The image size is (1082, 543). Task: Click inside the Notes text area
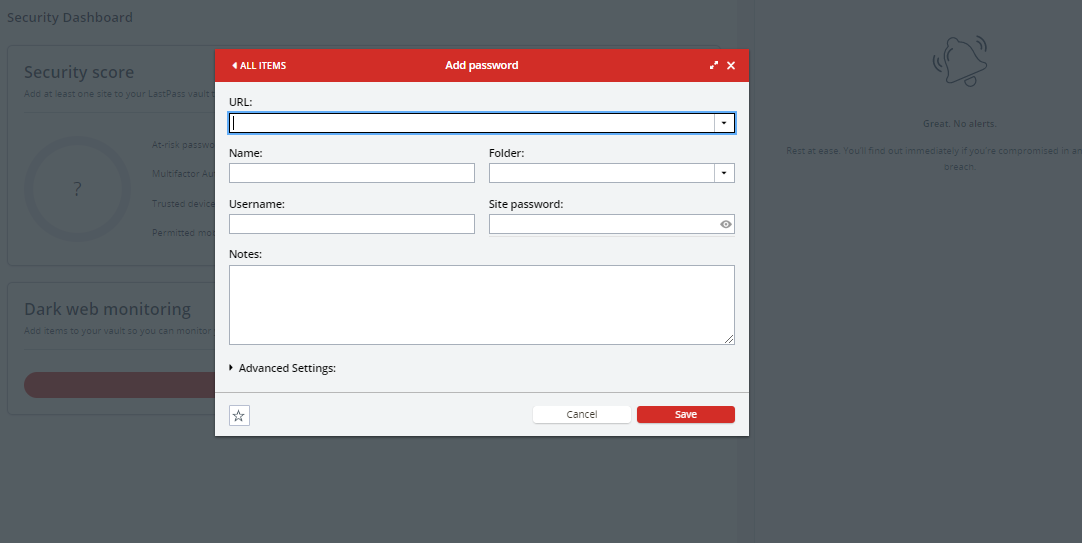482,305
